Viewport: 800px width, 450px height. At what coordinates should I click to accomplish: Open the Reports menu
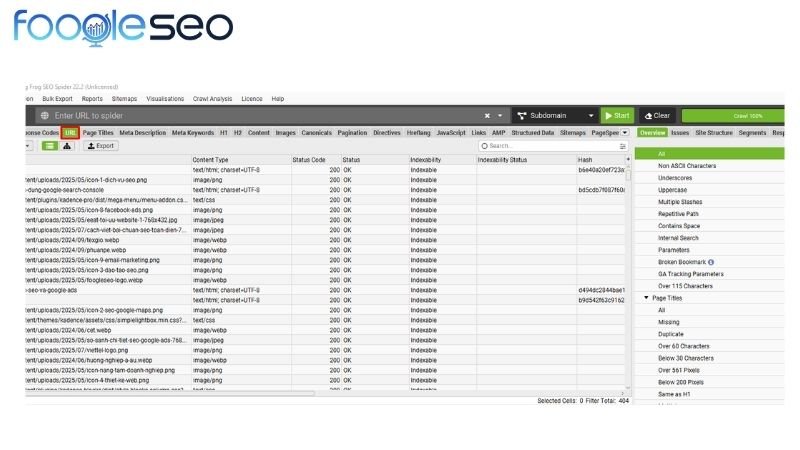(x=92, y=99)
